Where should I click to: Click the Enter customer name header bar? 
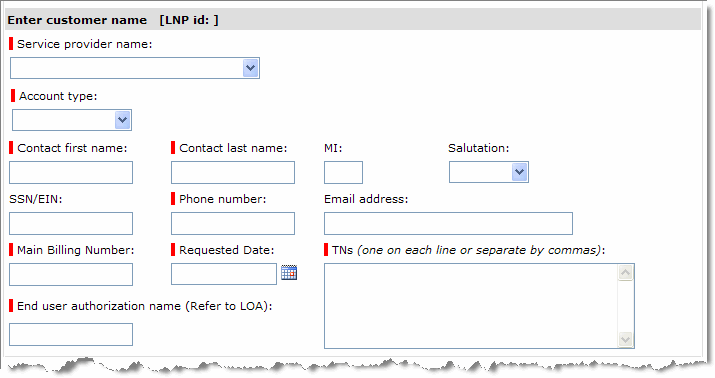coord(353,20)
